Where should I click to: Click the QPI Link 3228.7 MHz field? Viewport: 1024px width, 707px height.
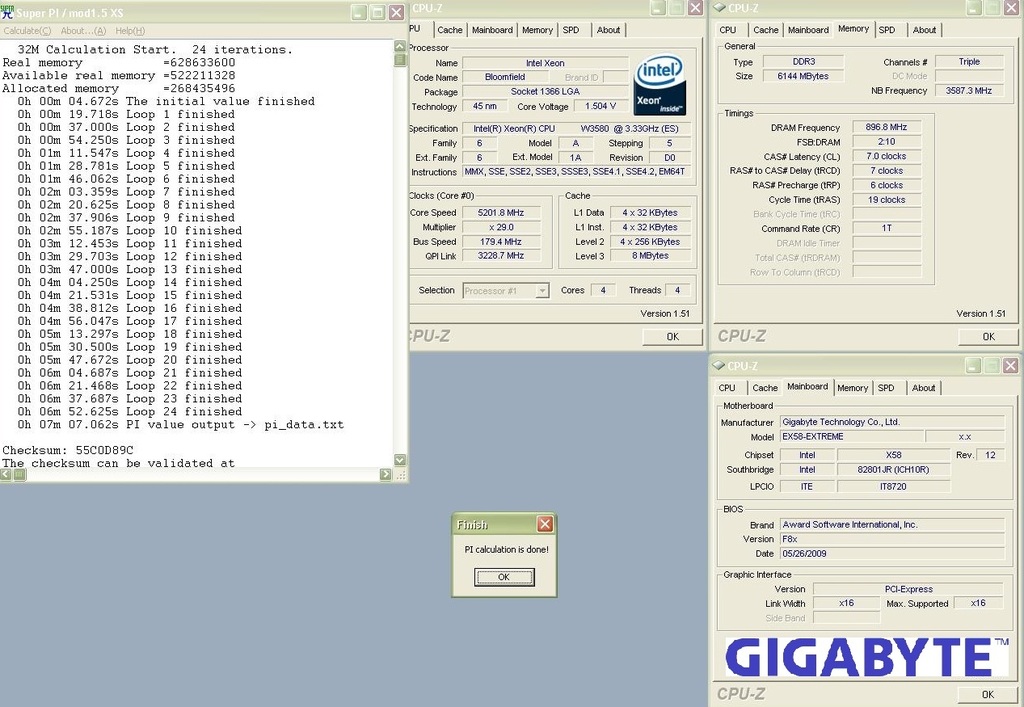pos(501,256)
